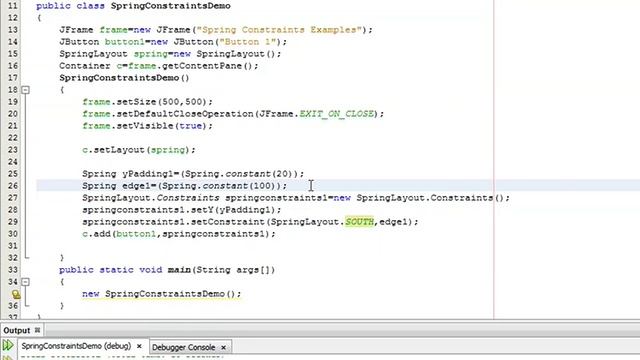The width and height of the screenshot is (640, 360).
Task: Click springconstraints1.setY(yPadding1) on line 28
Action: click(x=182, y=210)
